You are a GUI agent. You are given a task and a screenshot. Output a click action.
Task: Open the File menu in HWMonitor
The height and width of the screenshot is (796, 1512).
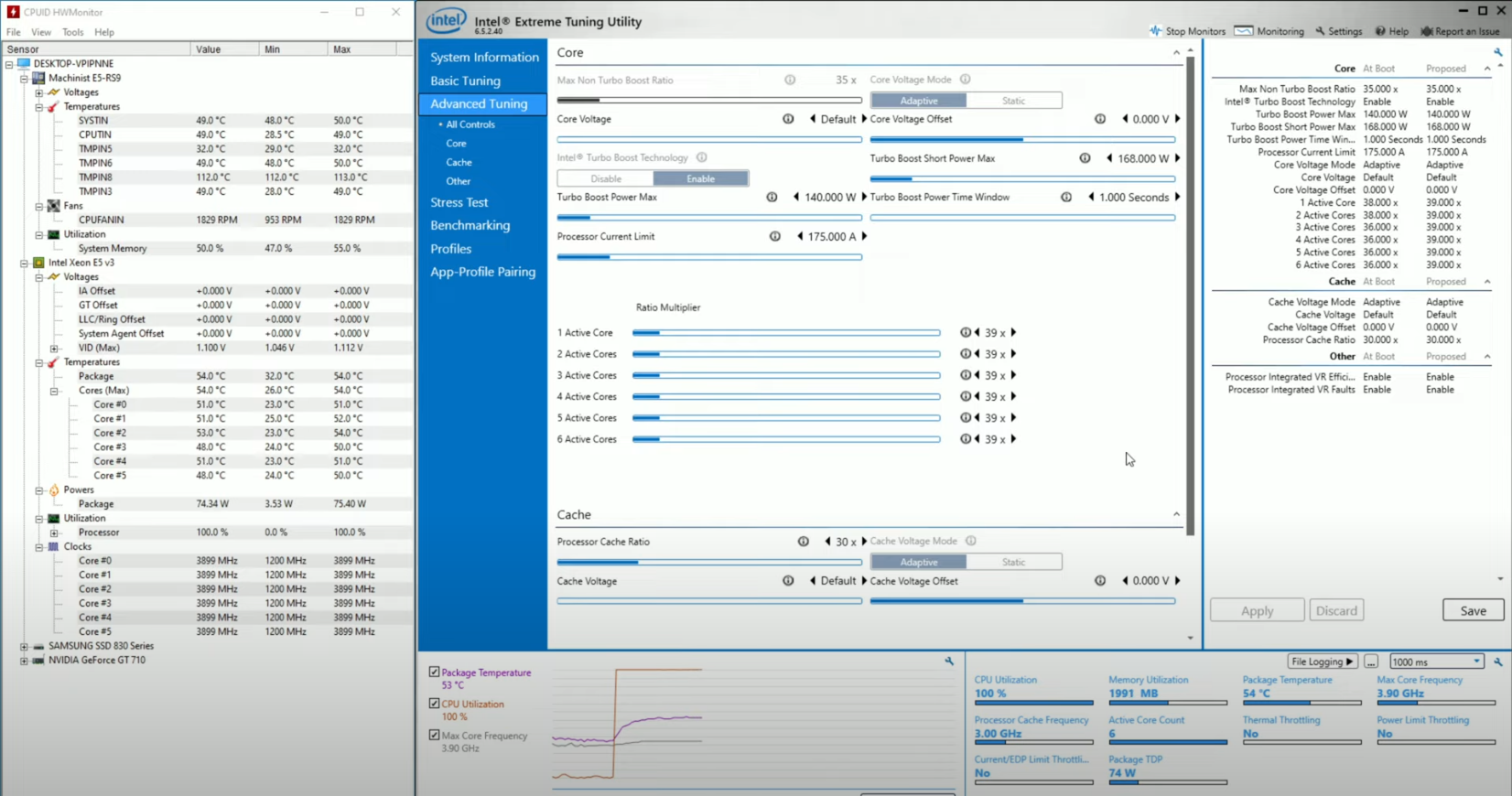click(x=14, y=32)
